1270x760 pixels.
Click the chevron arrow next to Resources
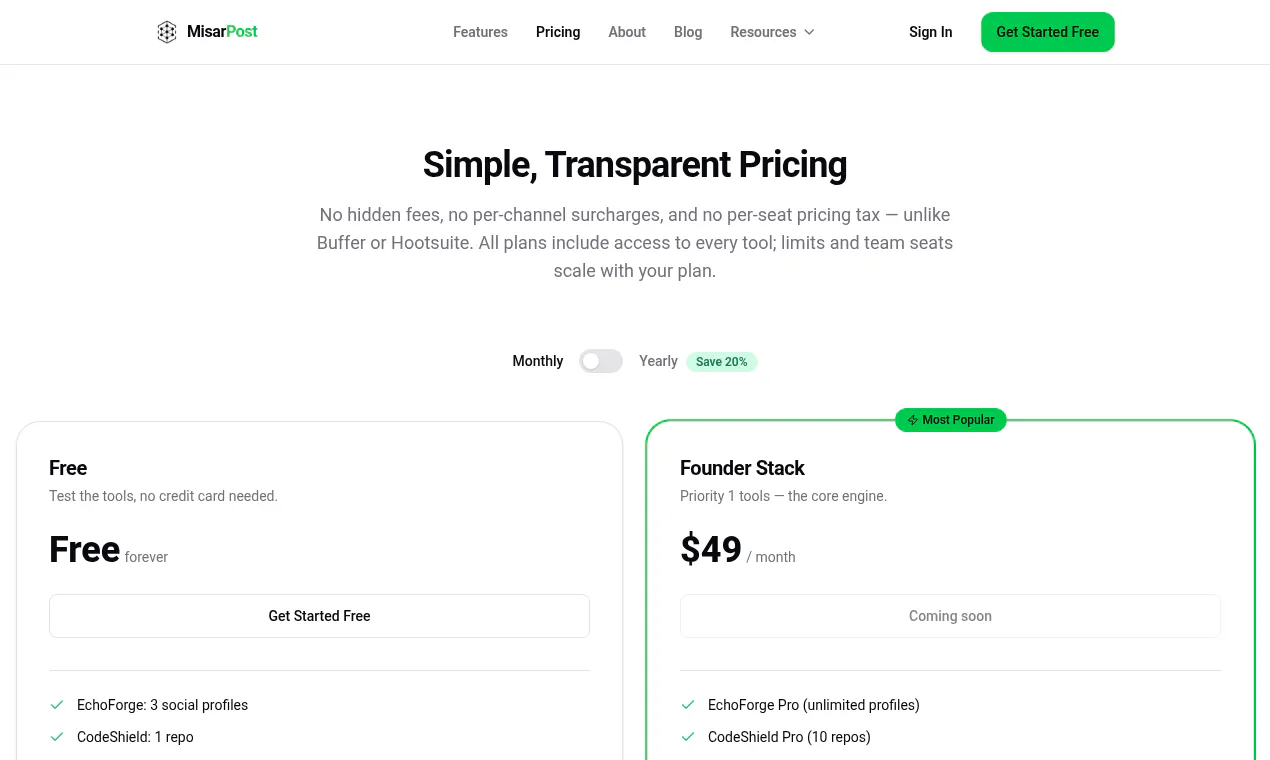[x=809, y=32]
